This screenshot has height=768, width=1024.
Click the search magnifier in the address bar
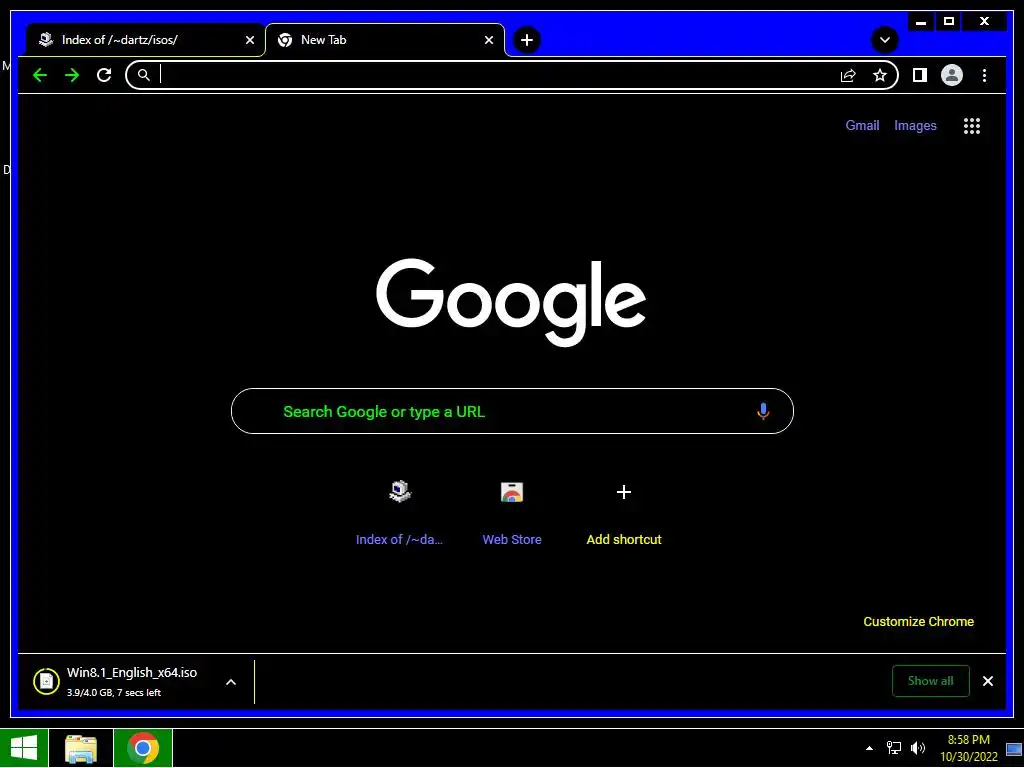(144, 75)
